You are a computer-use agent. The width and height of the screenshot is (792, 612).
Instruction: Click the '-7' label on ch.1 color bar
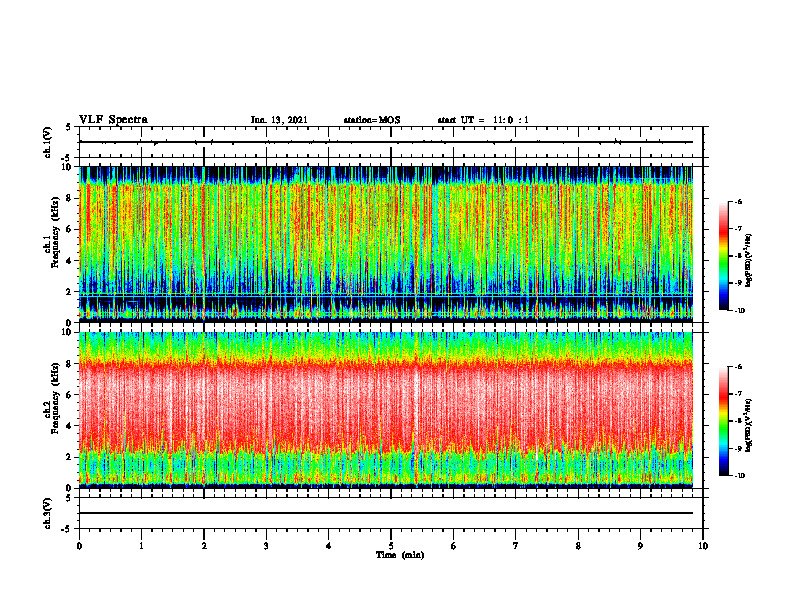(738, 229)
